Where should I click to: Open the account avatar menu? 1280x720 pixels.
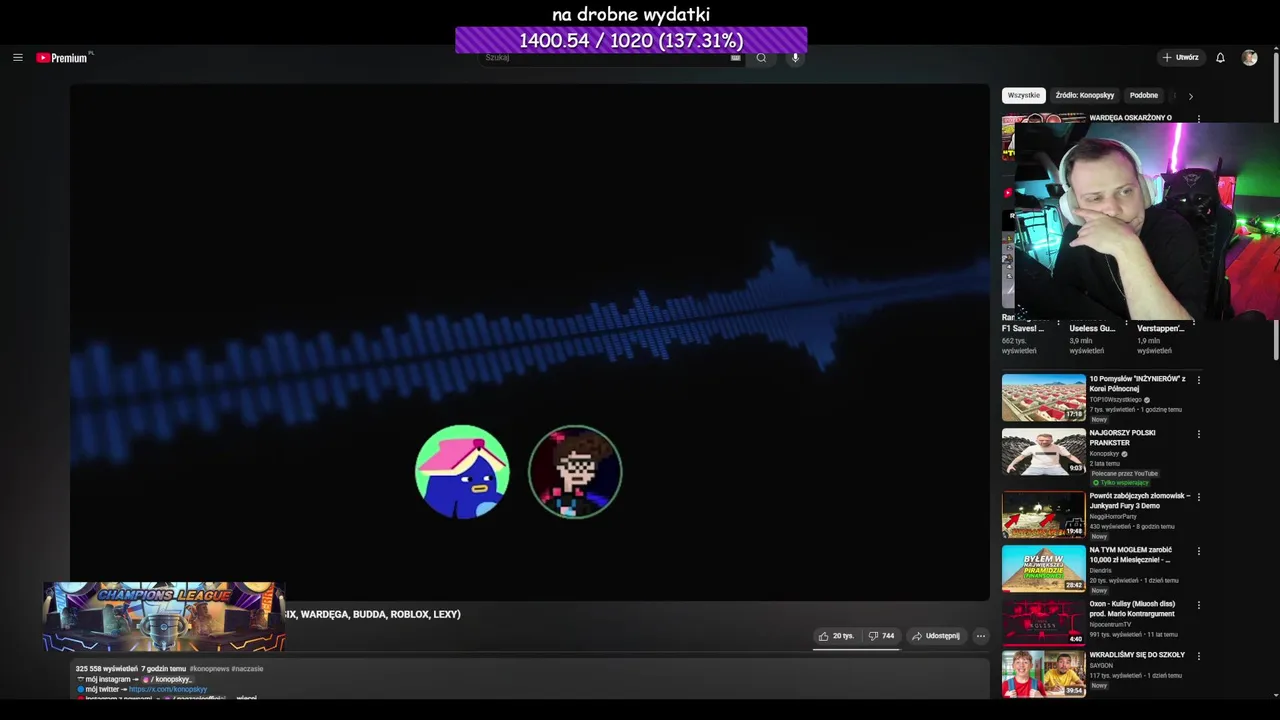pyautogui.click(x=1249, y=58)
